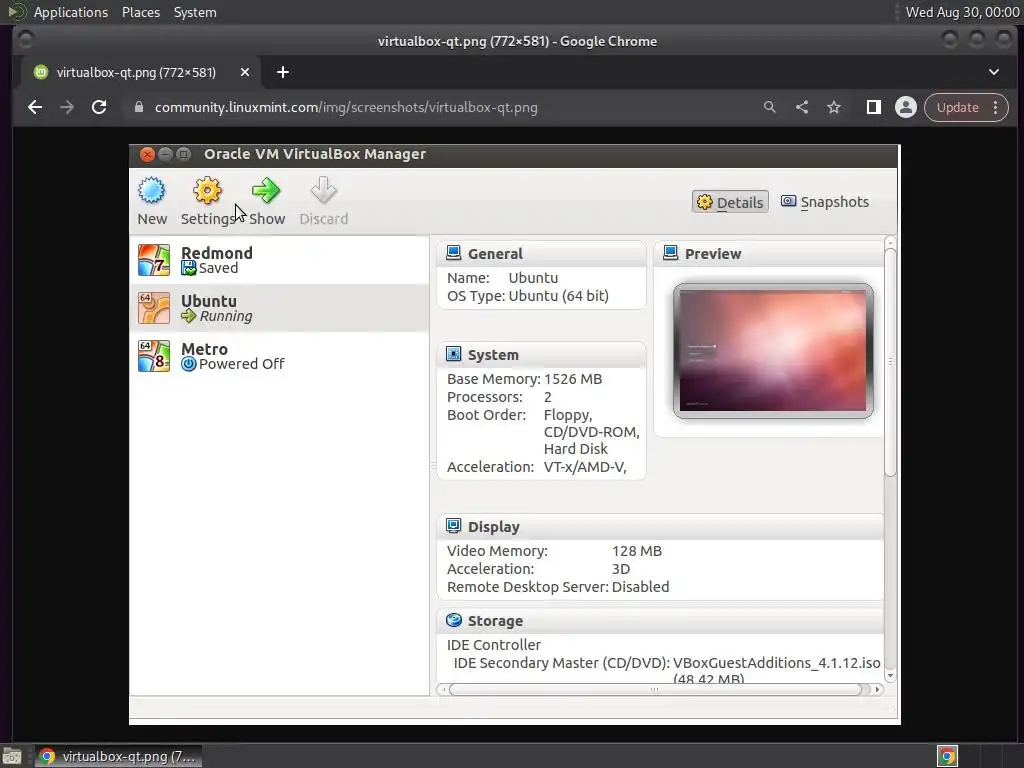1024x768 pixels.
Task: Select the Redmond Windows 7 VM icon
Action: click(x=154, y=260)
